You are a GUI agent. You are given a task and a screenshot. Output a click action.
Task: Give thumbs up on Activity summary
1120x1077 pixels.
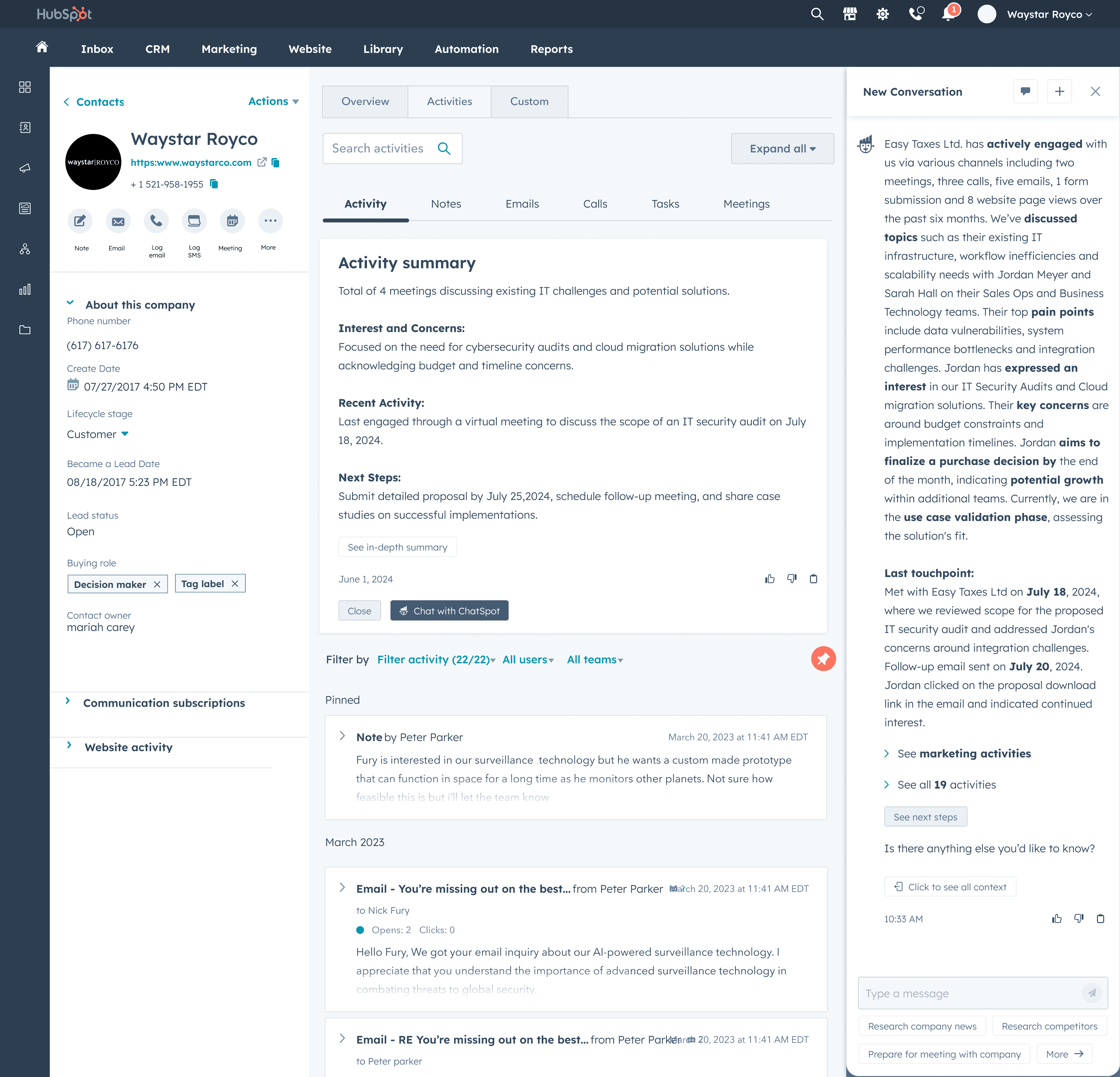(770, 579)
